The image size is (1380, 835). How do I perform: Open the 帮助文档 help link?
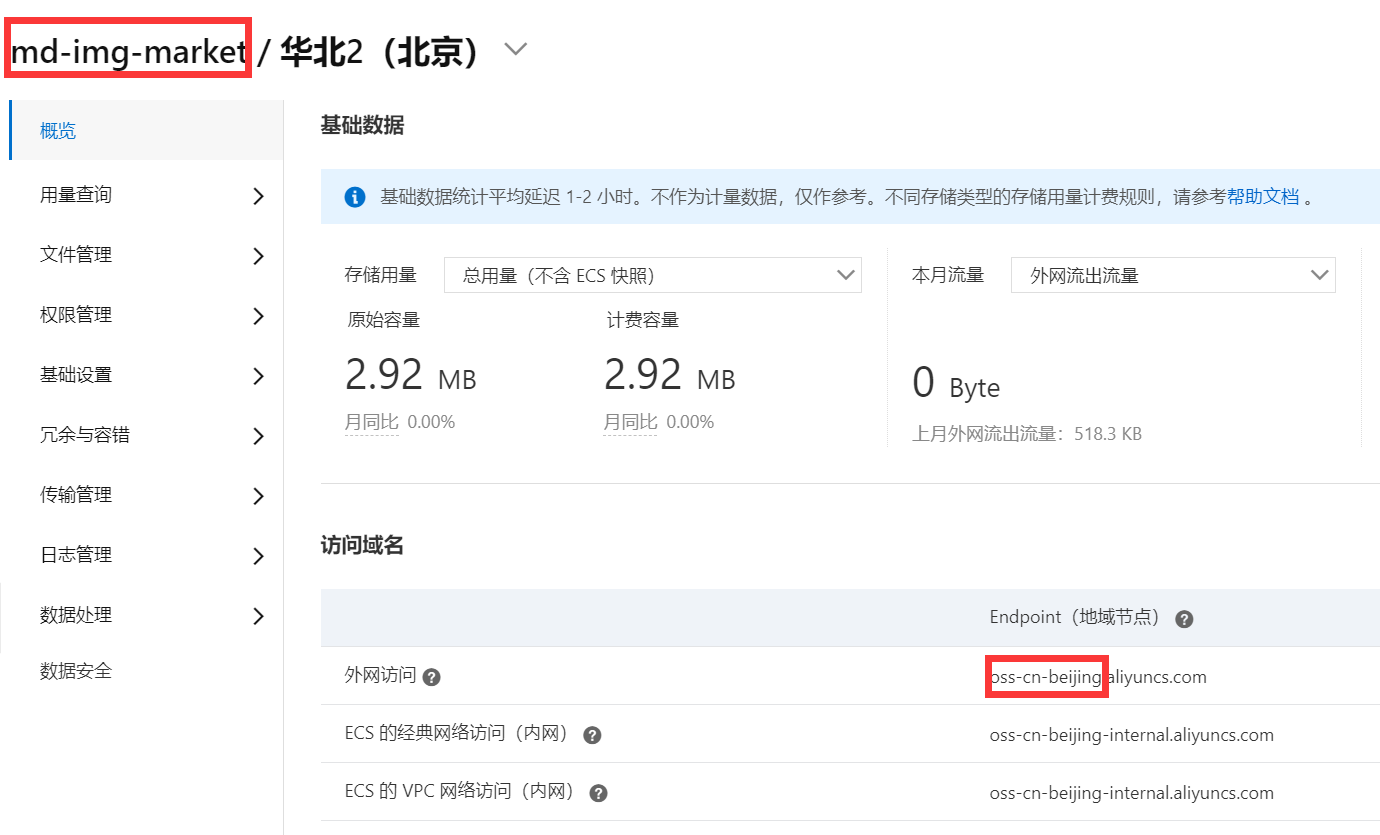[1263, 197]
